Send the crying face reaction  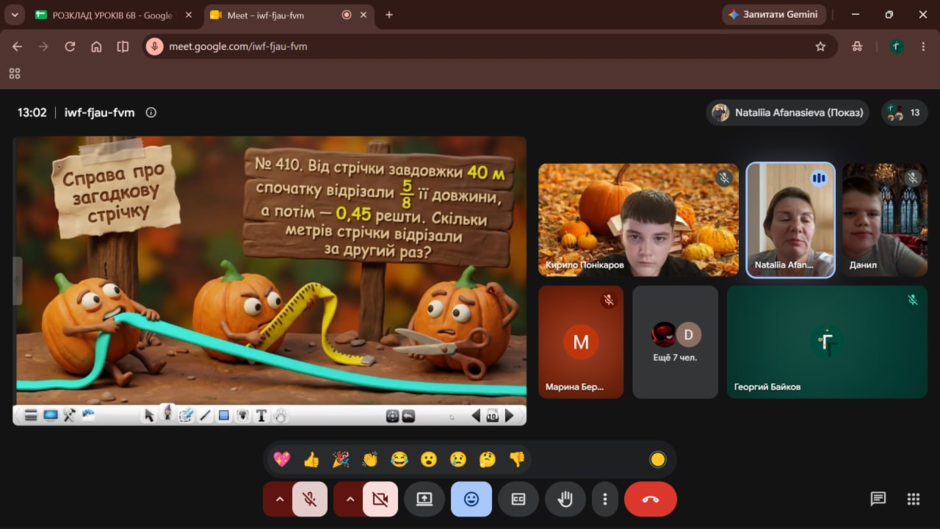(x=458, y=459)
